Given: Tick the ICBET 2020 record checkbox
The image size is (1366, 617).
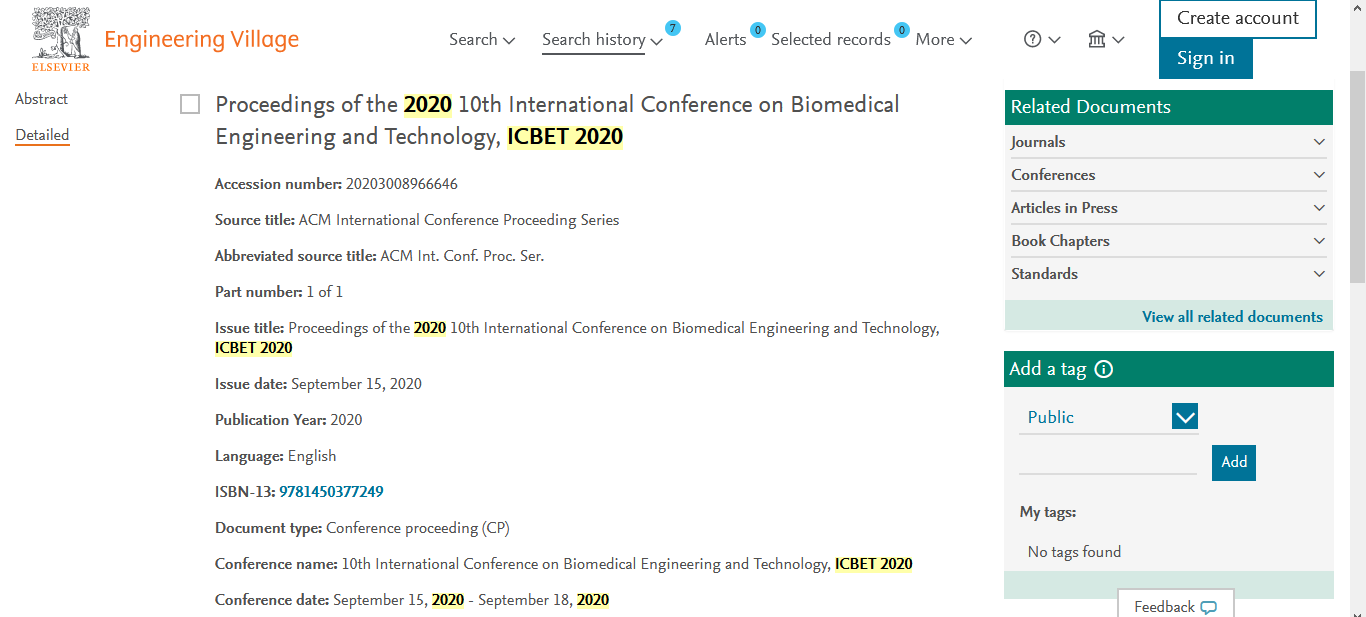Looking at the screenshot, I should (x=190, y=104).
